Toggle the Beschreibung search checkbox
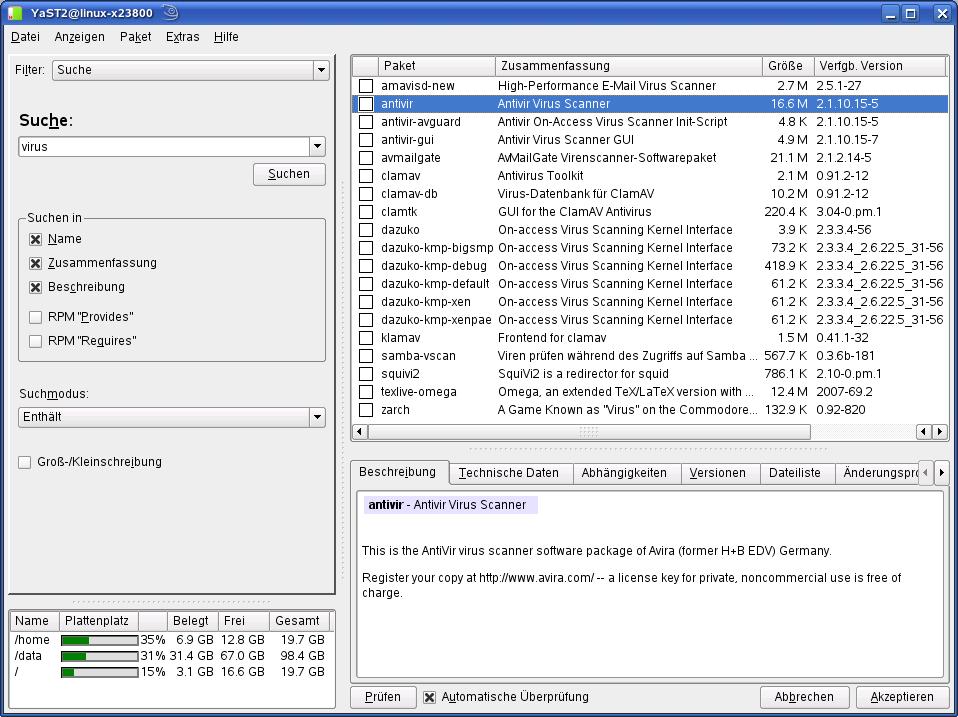 (35, 287)
